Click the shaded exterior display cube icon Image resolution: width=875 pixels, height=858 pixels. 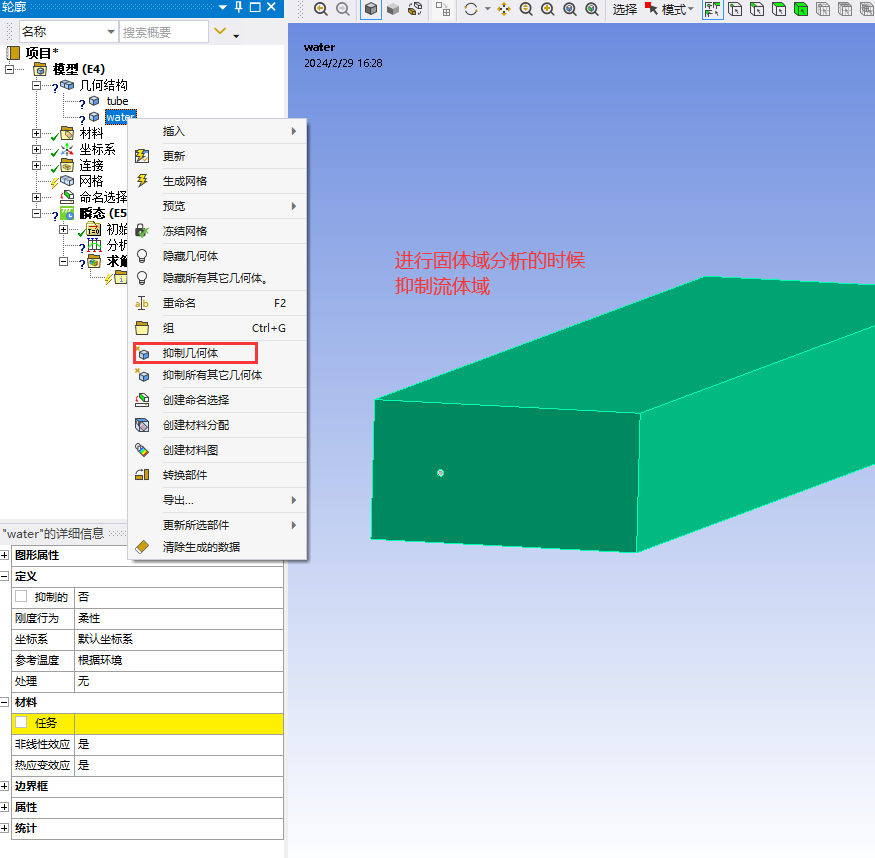[x=371, y=10]
